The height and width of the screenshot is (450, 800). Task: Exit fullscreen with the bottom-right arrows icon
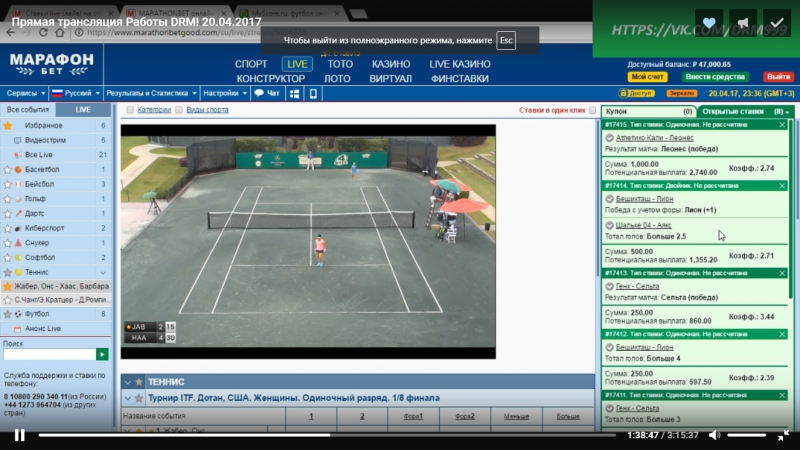point(783,435)
